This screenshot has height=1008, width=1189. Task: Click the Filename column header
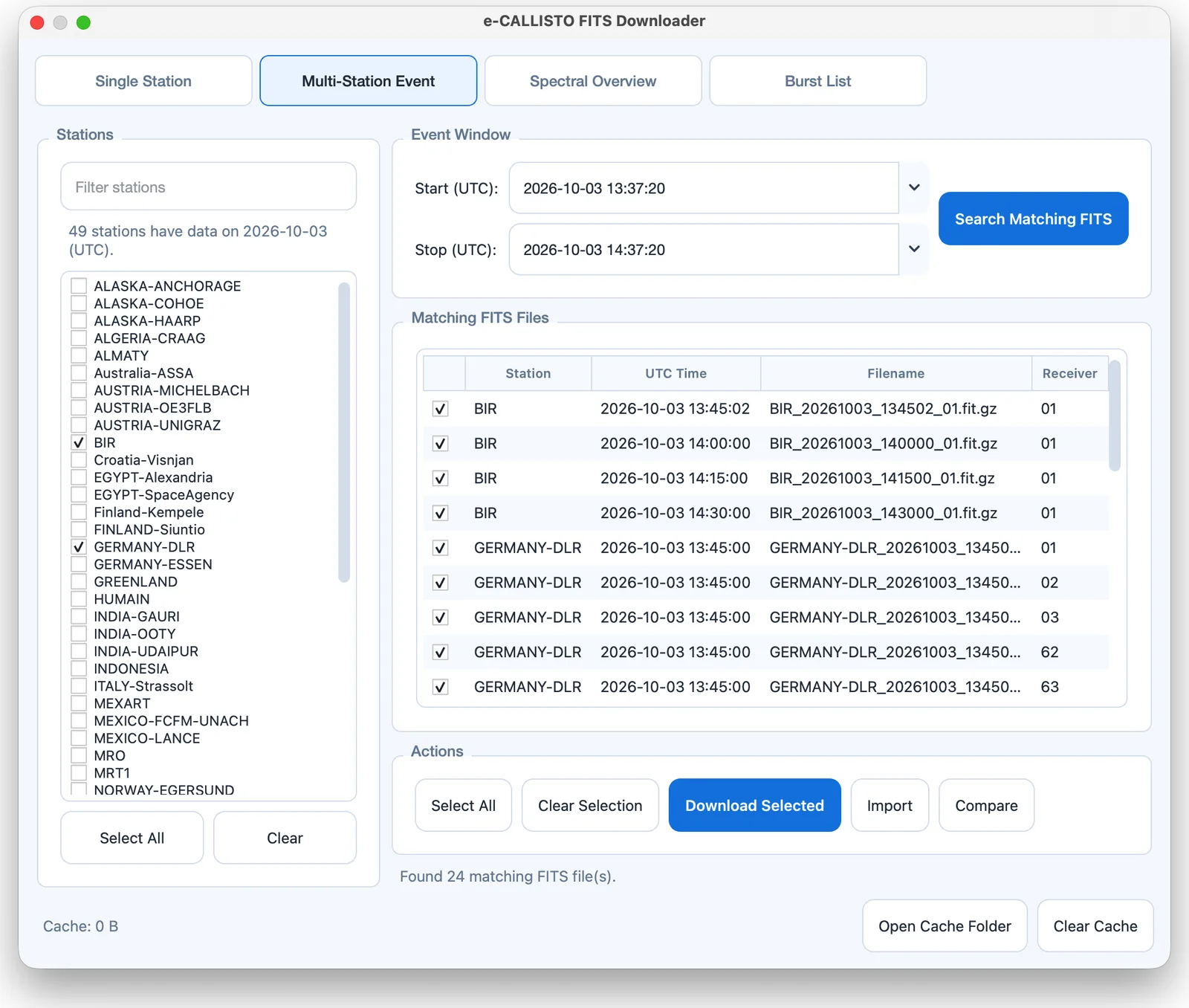tap(896, 373)
